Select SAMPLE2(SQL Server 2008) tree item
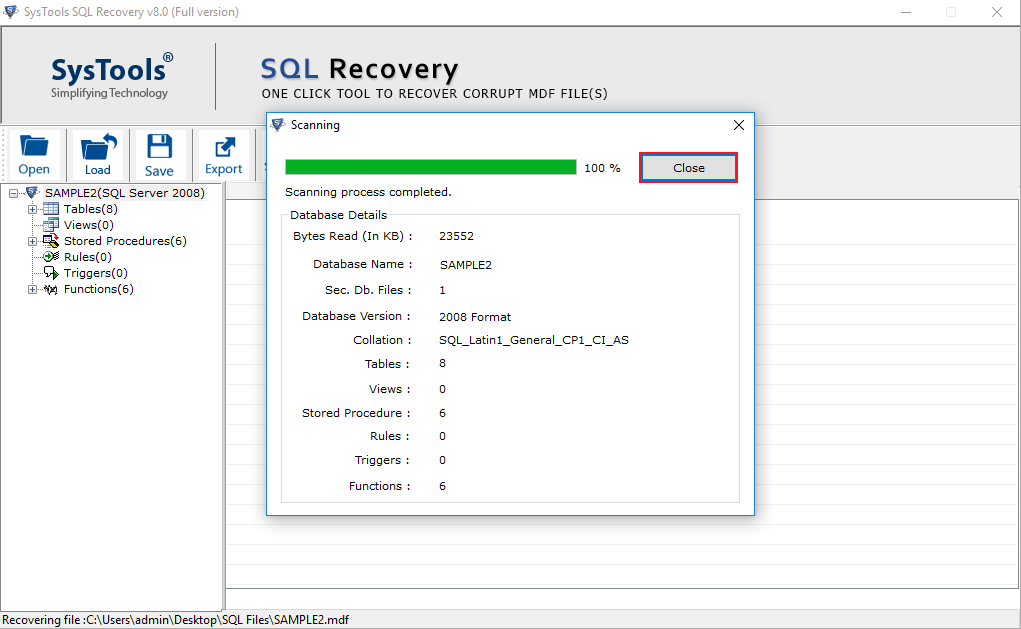1021x629 pixels. click(124, 193)
